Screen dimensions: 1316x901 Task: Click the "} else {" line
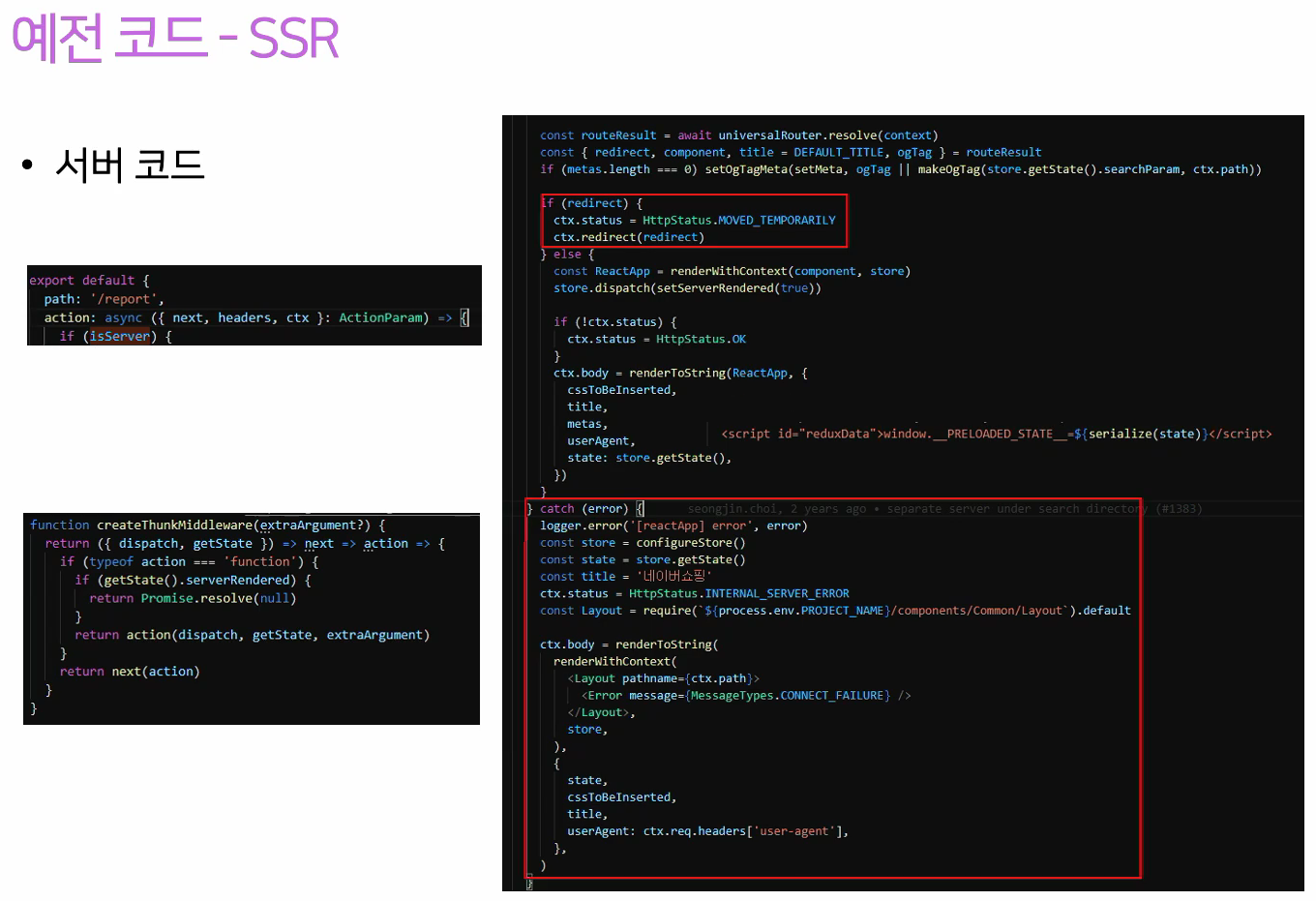(x=567, y=255)
